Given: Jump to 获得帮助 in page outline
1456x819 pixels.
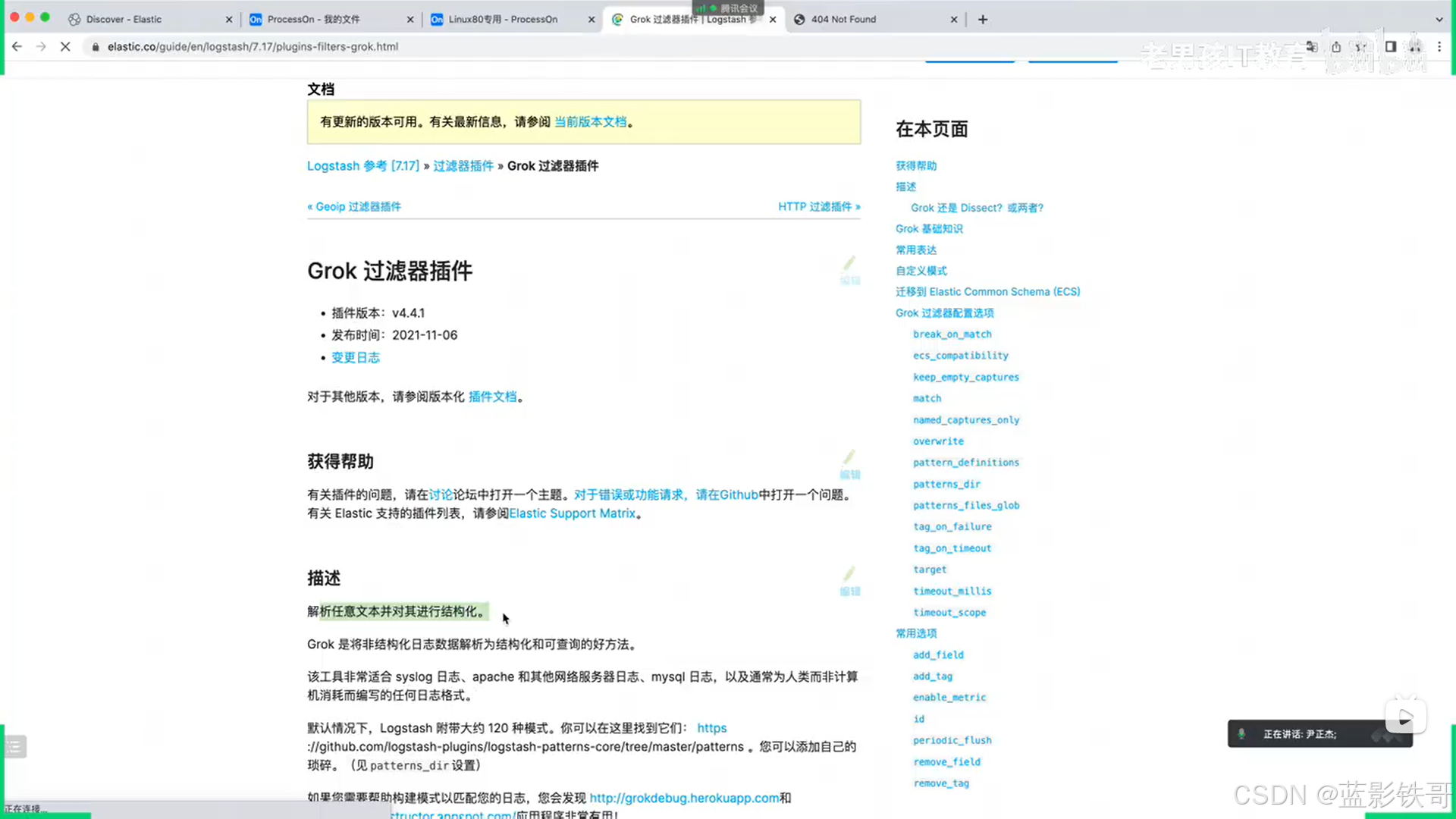Looking at the screenshot, I should click(916, 165).
